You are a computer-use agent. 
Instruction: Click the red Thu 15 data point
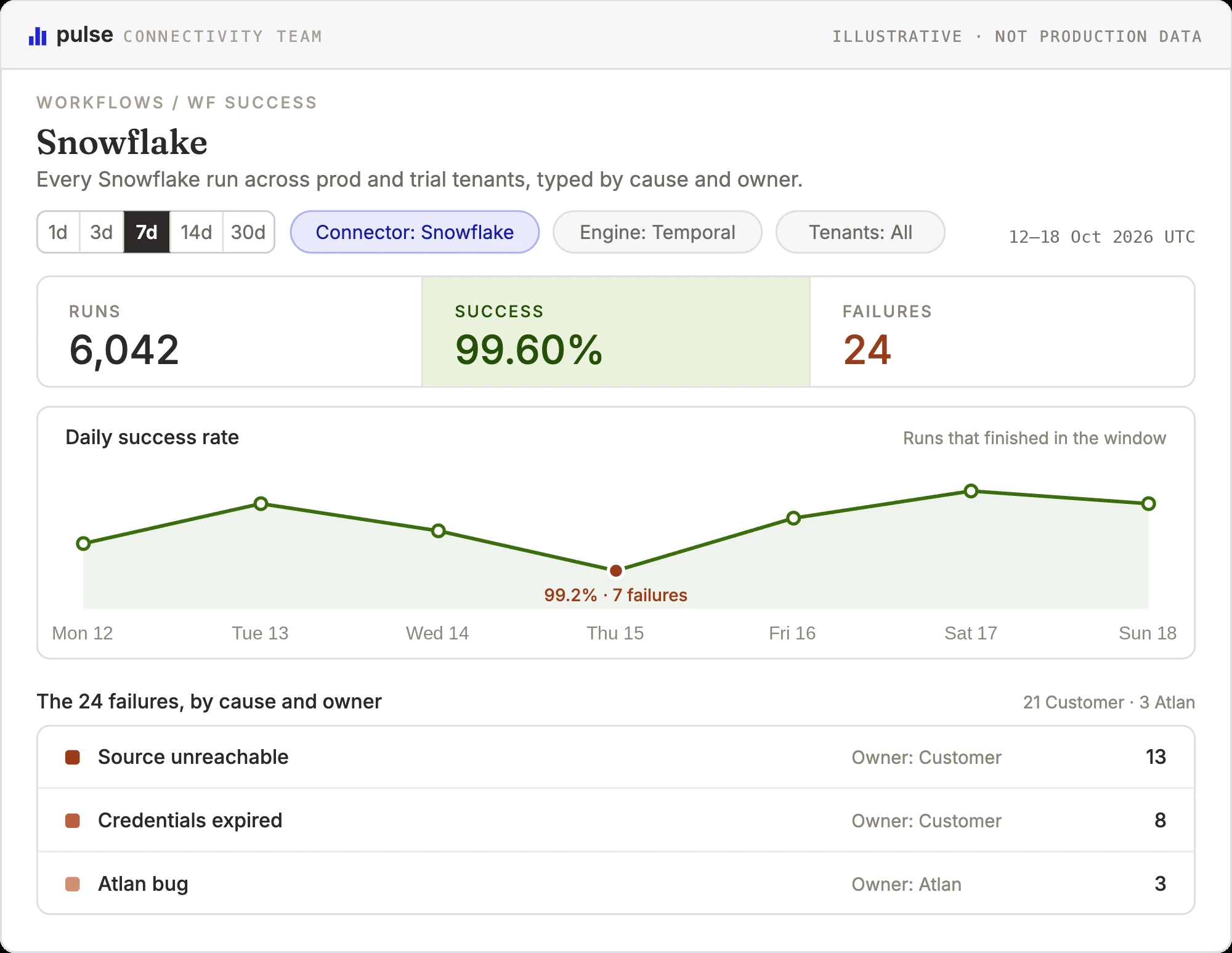pyautogui.click(x=616, y=570)
